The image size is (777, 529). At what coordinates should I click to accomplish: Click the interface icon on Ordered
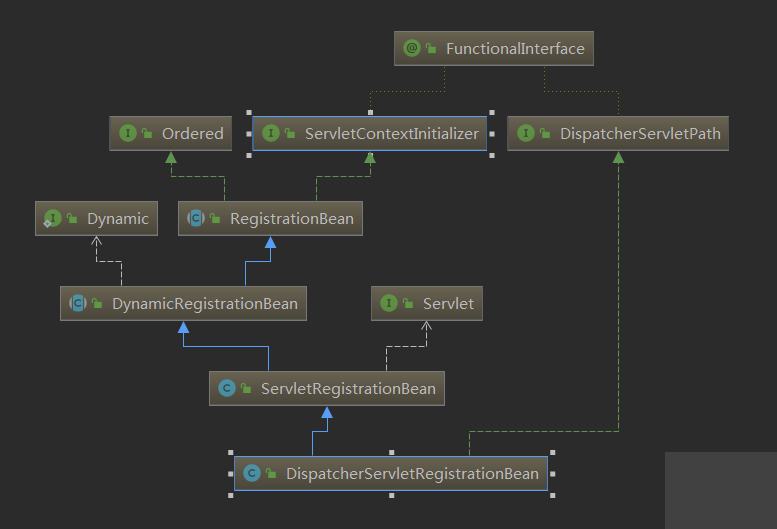128,133
